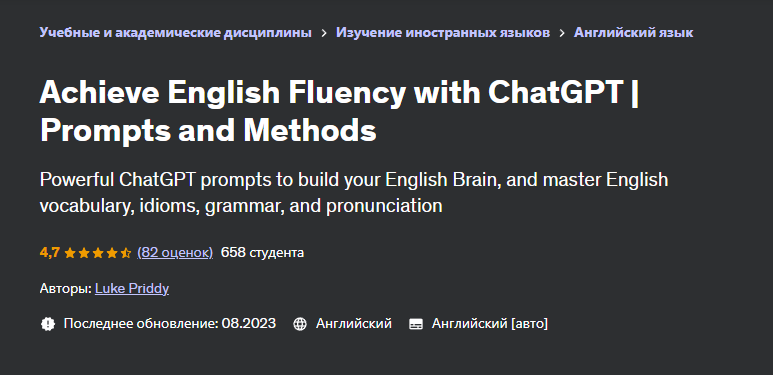The width and height of the screenshot is (773, 375).
Task: Click the closed captions subtitle icon
Action: point(416,324)
